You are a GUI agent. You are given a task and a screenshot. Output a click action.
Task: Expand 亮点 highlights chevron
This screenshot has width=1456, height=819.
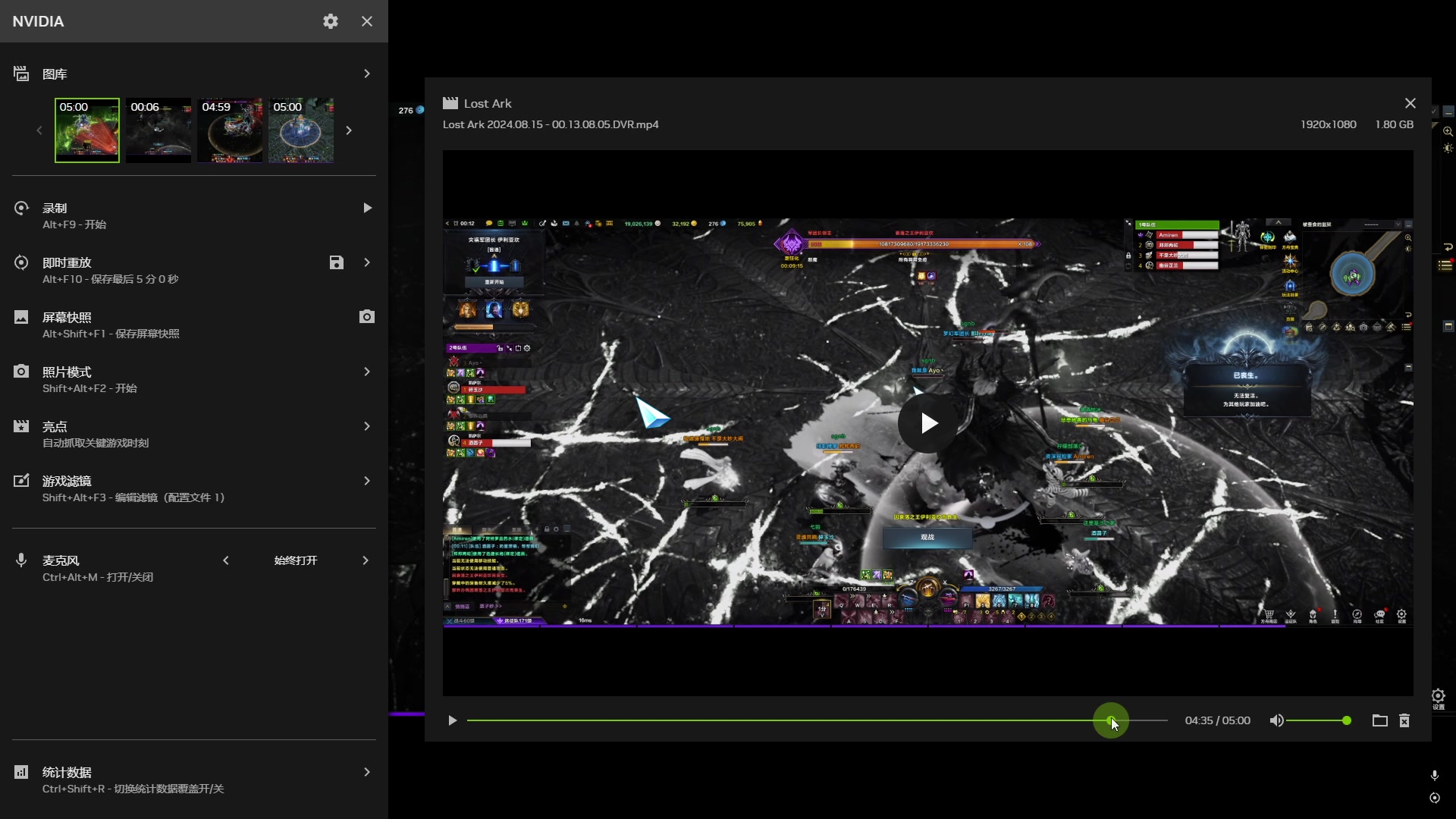tap(367, 426)
